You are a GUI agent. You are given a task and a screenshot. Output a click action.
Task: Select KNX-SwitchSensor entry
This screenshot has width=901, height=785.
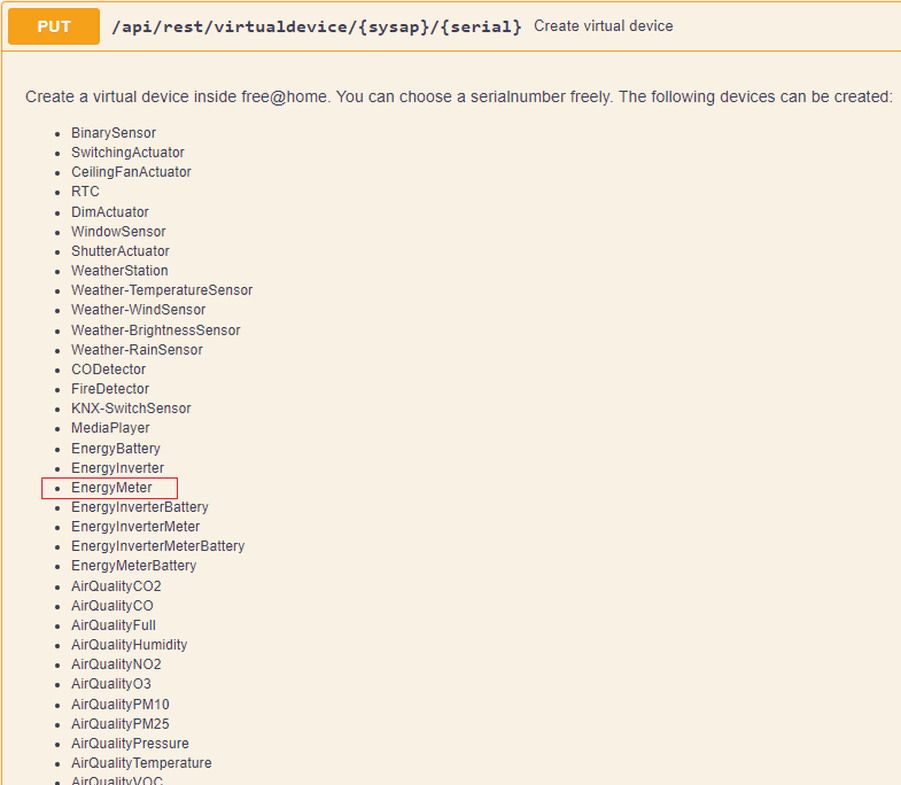coord(131,409)
